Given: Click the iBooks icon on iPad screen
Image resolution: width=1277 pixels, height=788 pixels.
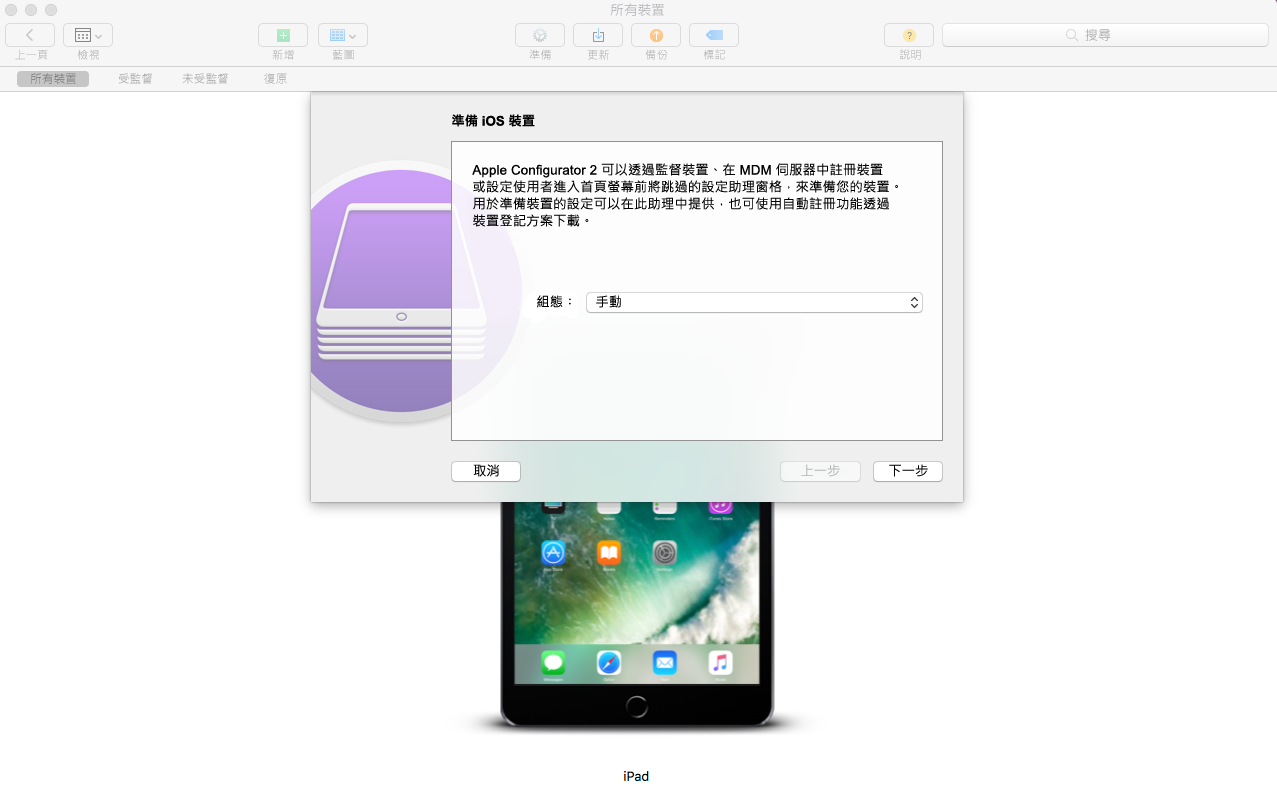Looking at the screenshot, I should pos(609,553).
